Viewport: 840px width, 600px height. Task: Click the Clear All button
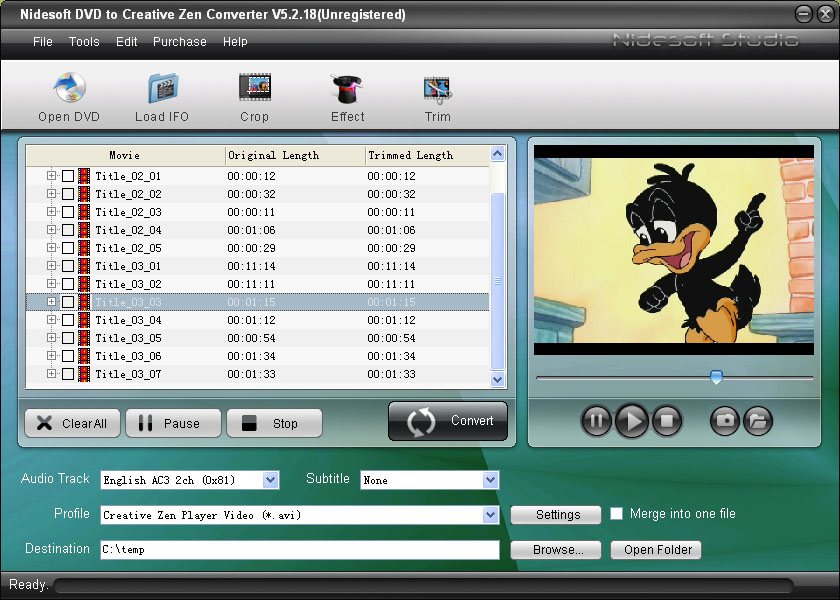click(72, 423)
